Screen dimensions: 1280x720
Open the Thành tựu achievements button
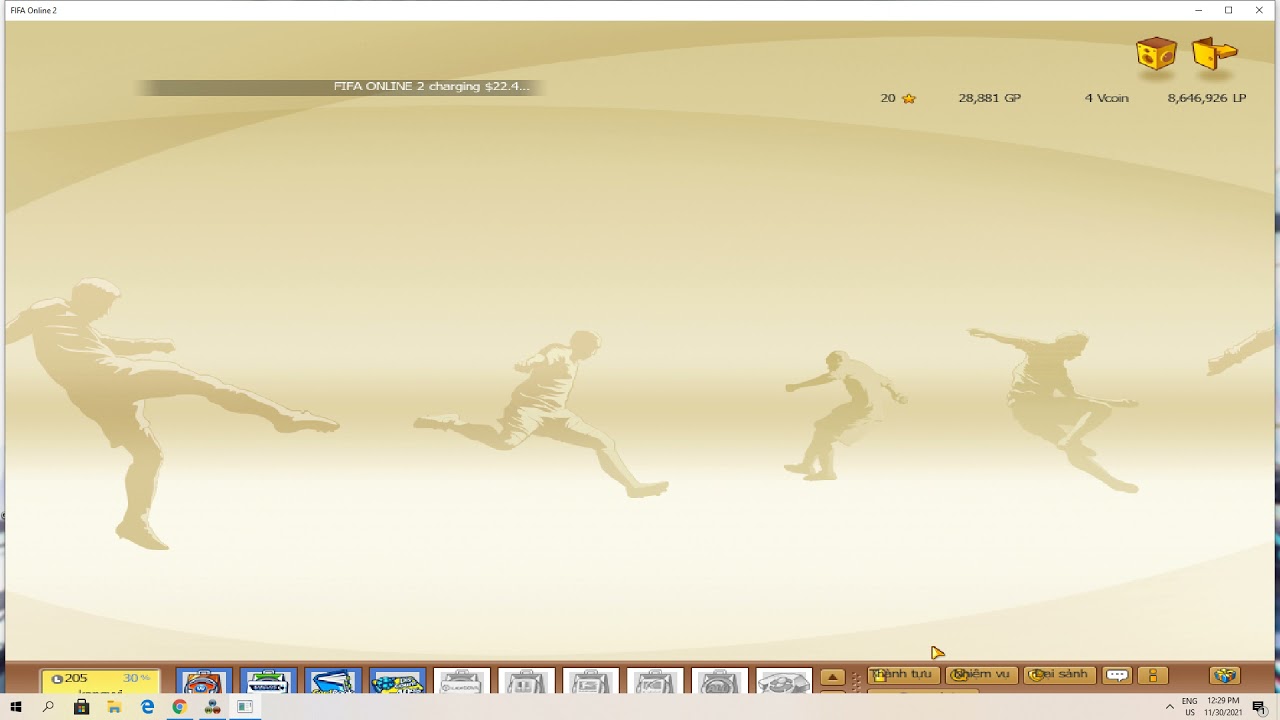(x=903, y=675)
